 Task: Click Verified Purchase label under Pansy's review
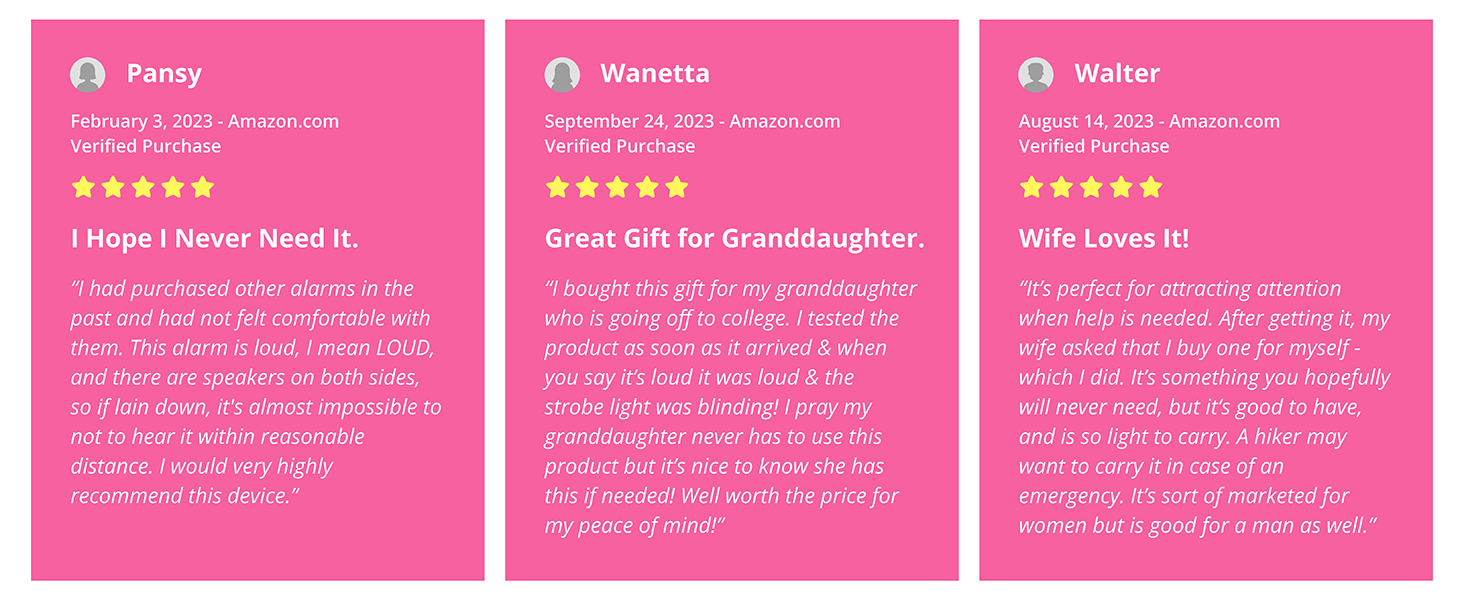point(146,146)
